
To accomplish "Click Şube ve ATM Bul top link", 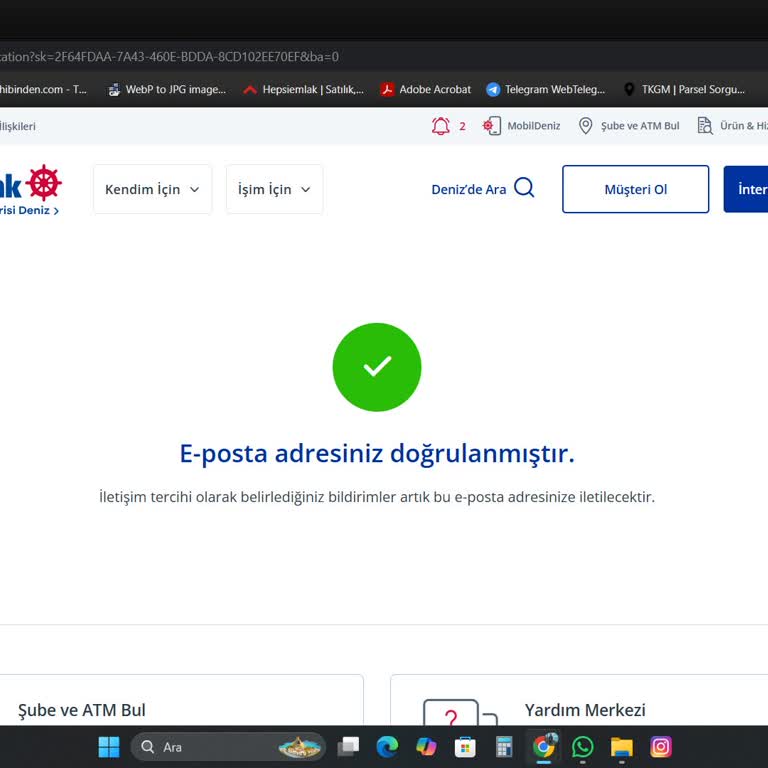I will click(x=640, y=126).
